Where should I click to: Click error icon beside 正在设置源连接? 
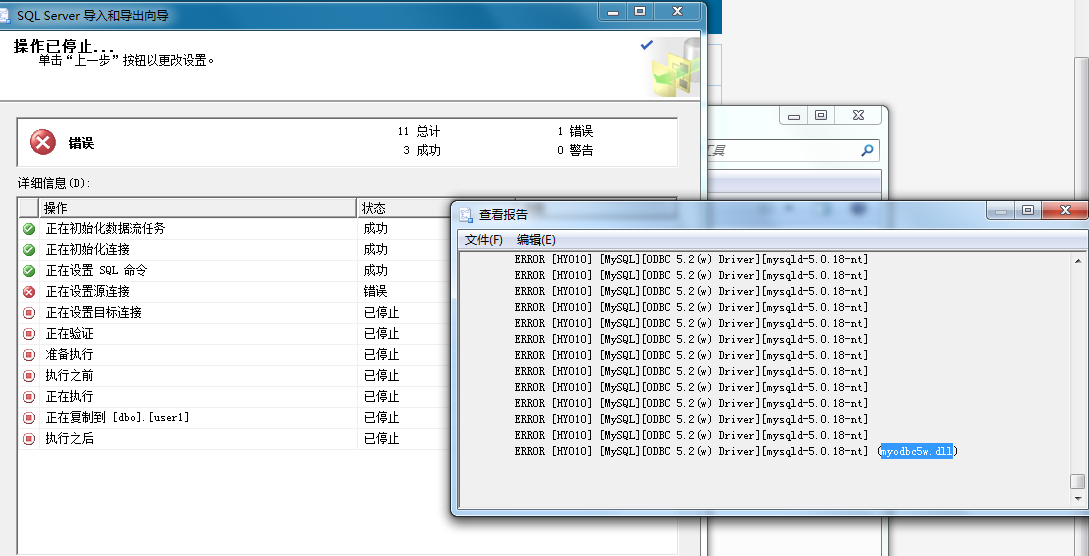28,292
